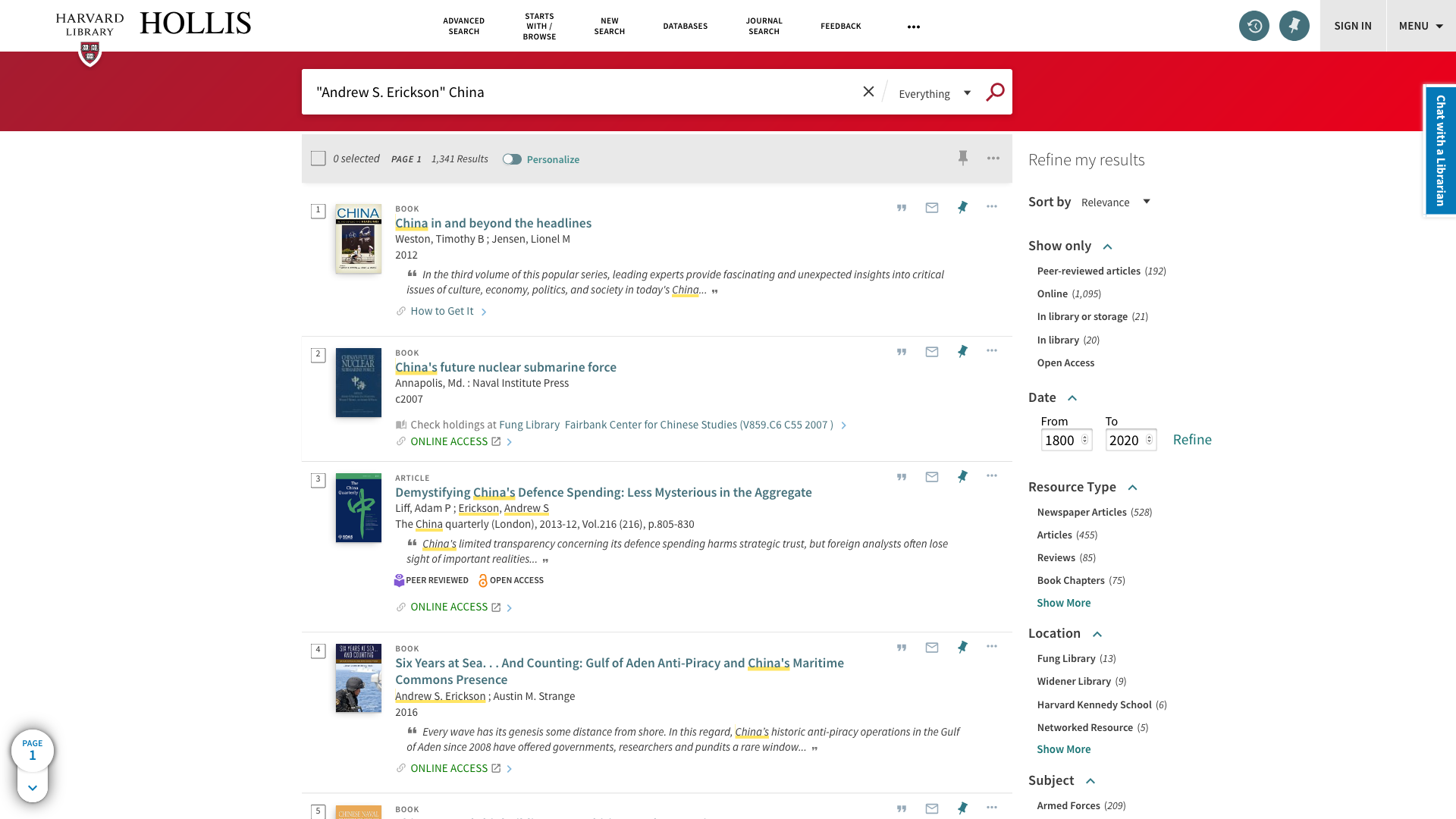Click the header ellipsis more links icon
The height and width of the screenshot is (819, 1456).
pos(914,27)
